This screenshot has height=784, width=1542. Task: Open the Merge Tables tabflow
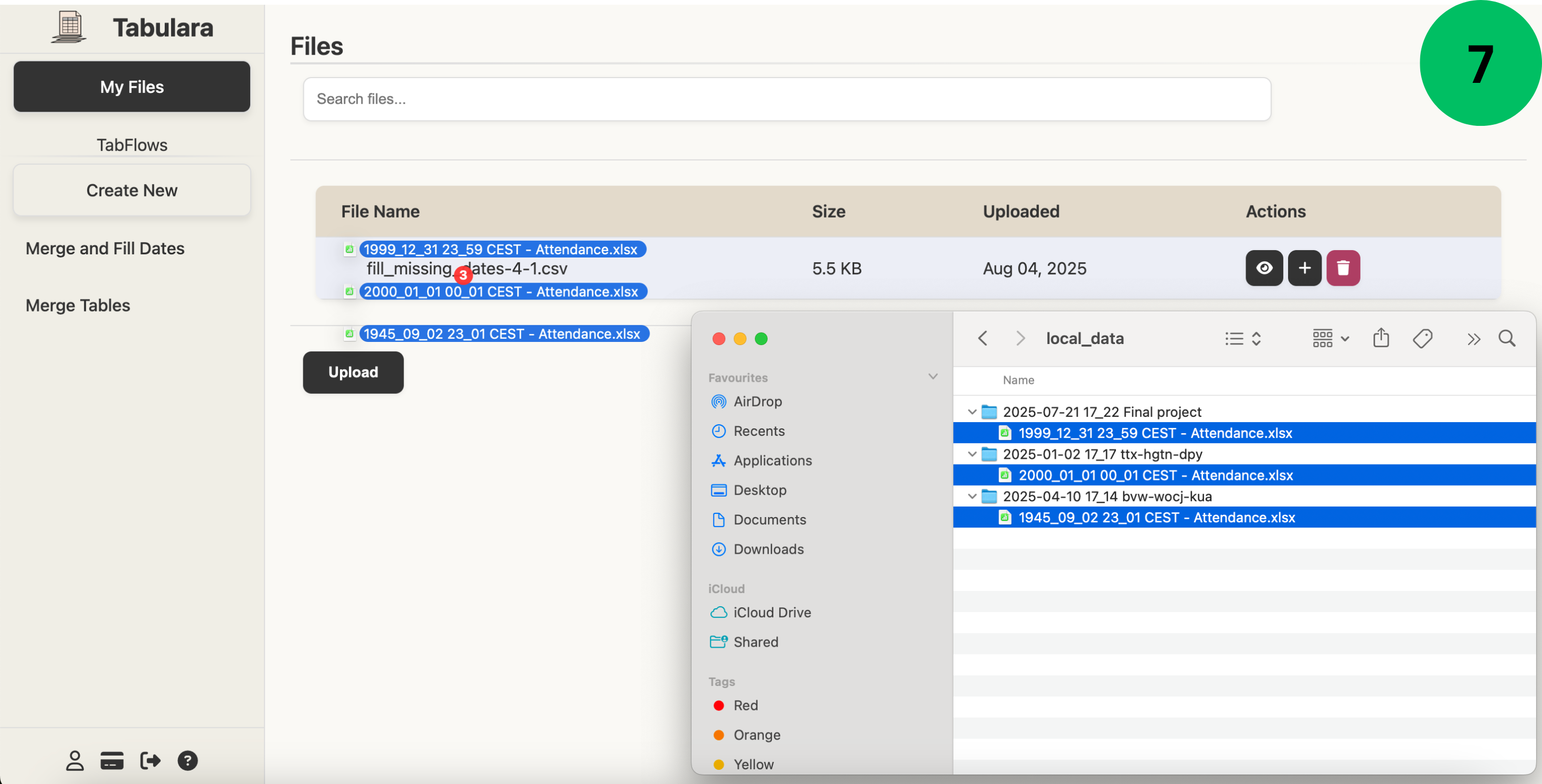point(78,306)
